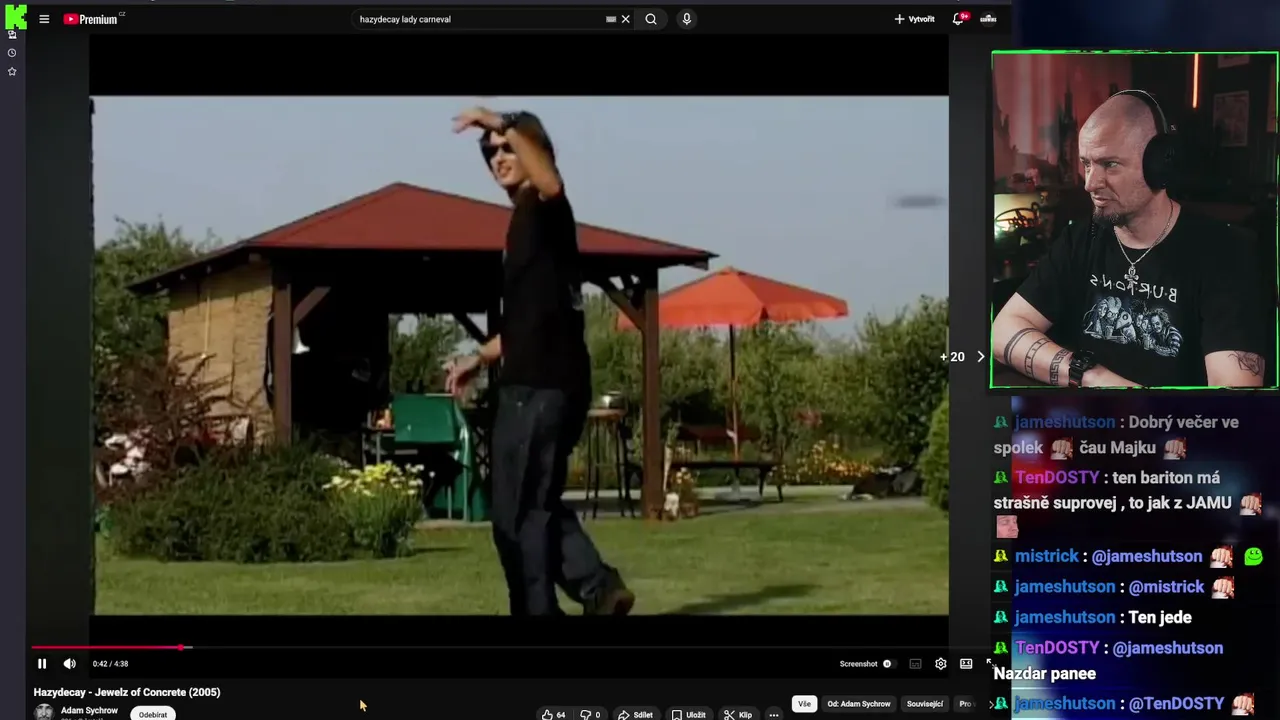Select the Od: Adam Sychrow chip

coord(859,704)
